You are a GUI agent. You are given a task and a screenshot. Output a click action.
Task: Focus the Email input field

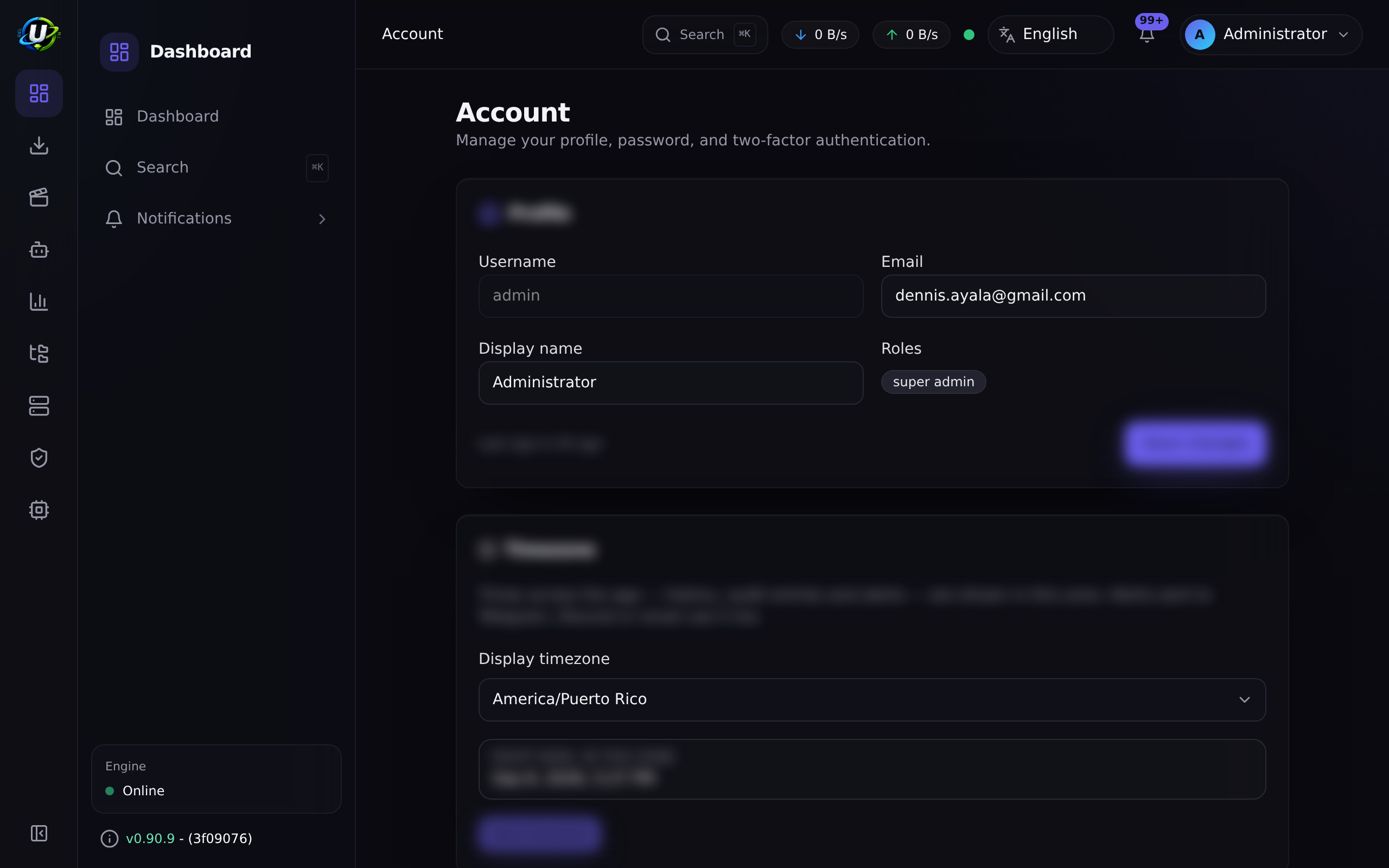click(1073, 296)
